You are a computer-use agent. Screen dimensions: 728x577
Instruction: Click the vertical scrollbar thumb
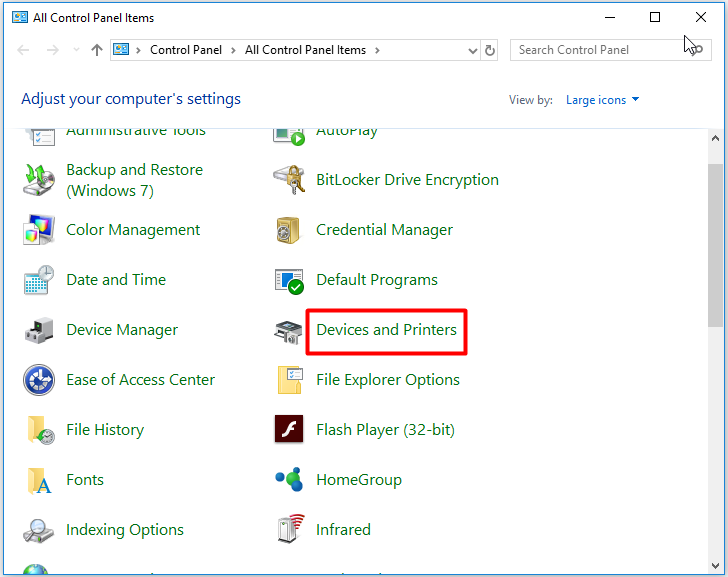point(715,246)
